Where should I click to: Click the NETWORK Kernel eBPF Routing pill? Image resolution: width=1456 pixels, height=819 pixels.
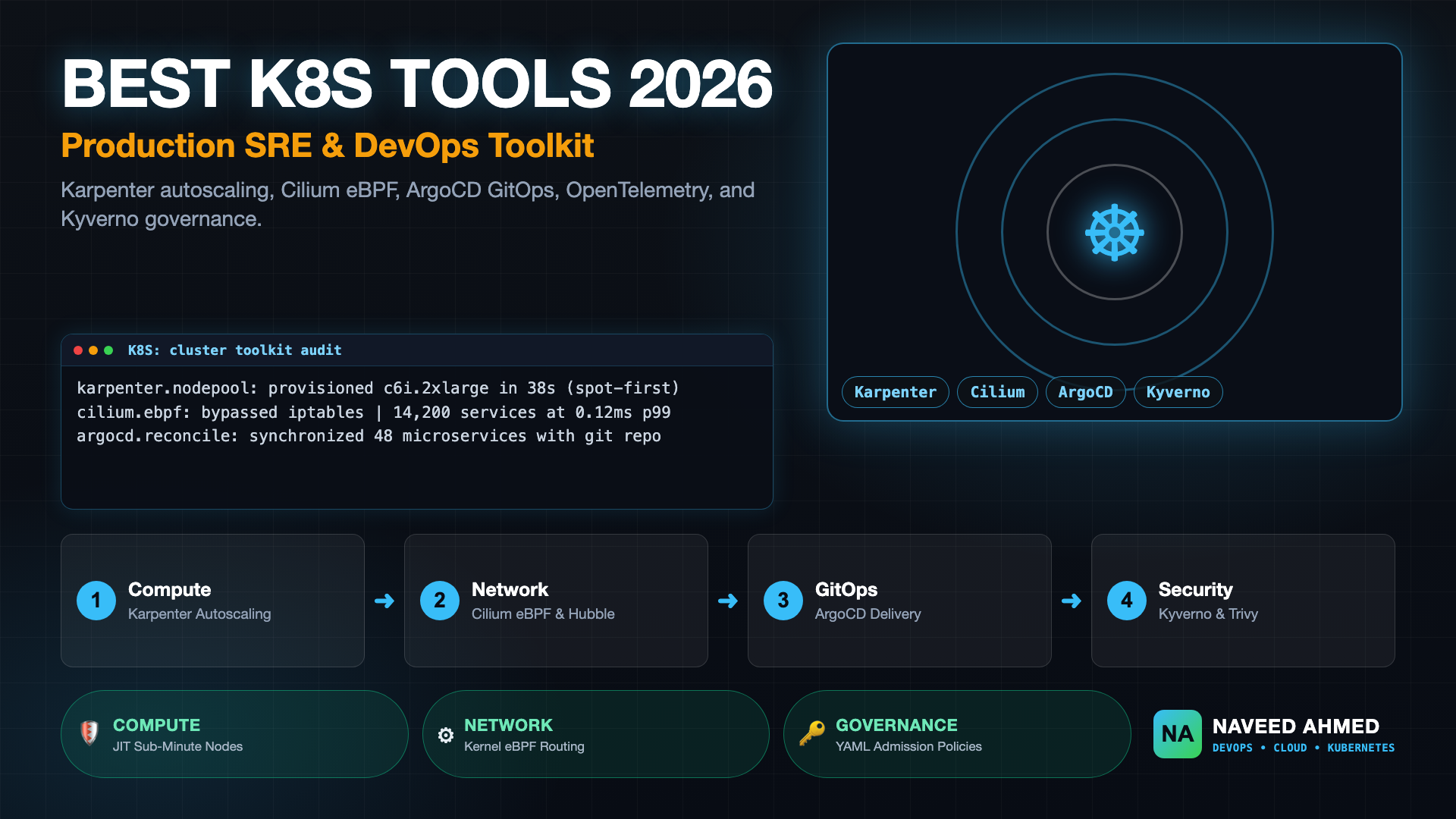[596, 734]
